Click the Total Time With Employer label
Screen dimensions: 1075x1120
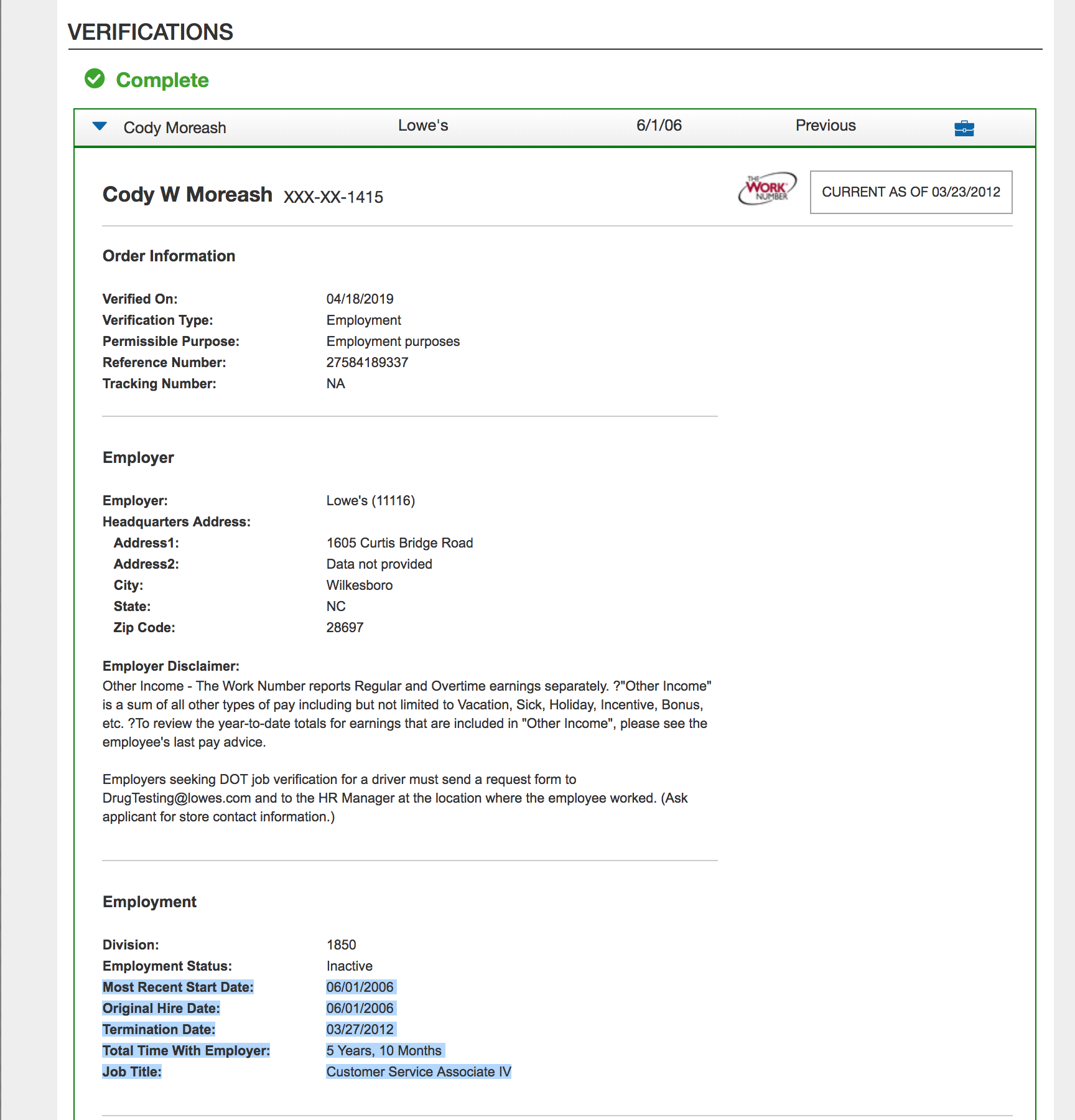(x=186, y=1051)
